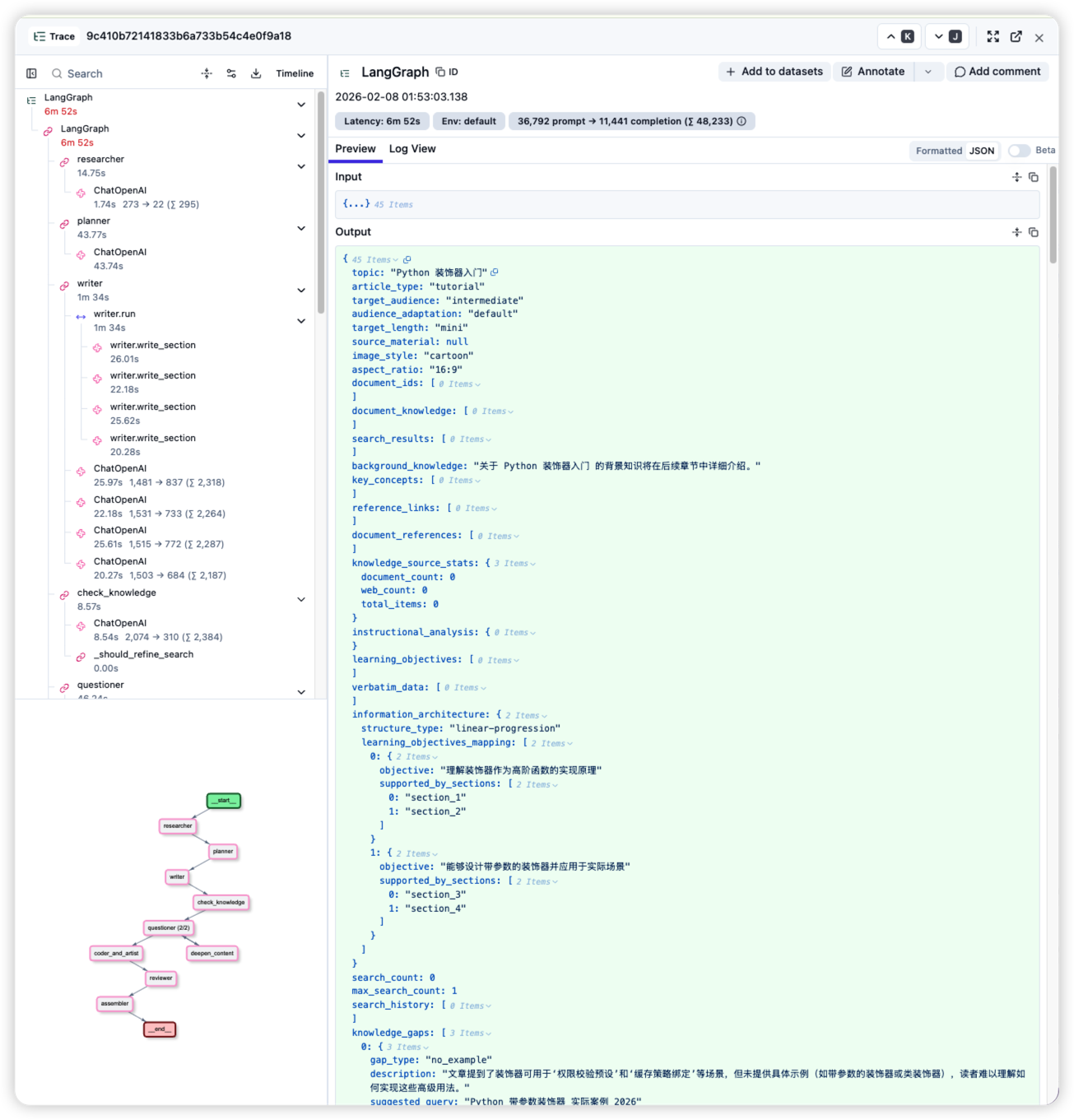
Task: Click the download icon beside Timeline
Action: coord(256,73)
